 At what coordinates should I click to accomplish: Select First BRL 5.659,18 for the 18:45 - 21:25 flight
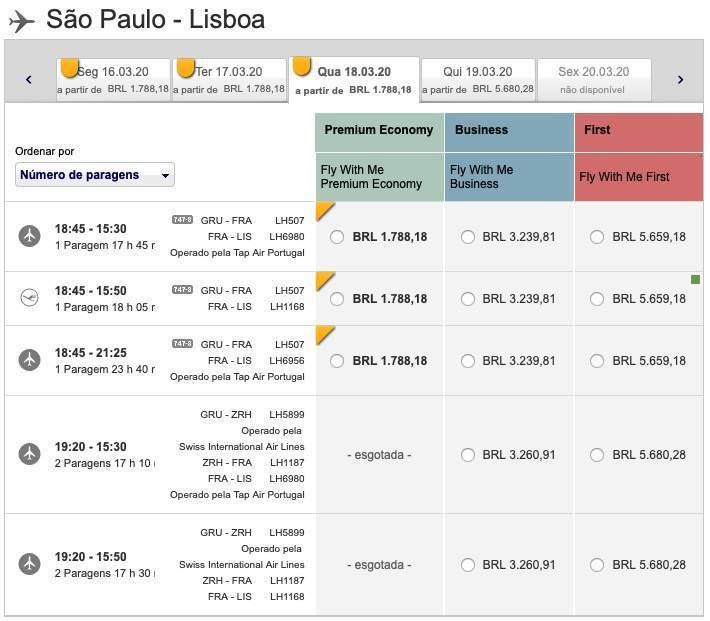597,361
